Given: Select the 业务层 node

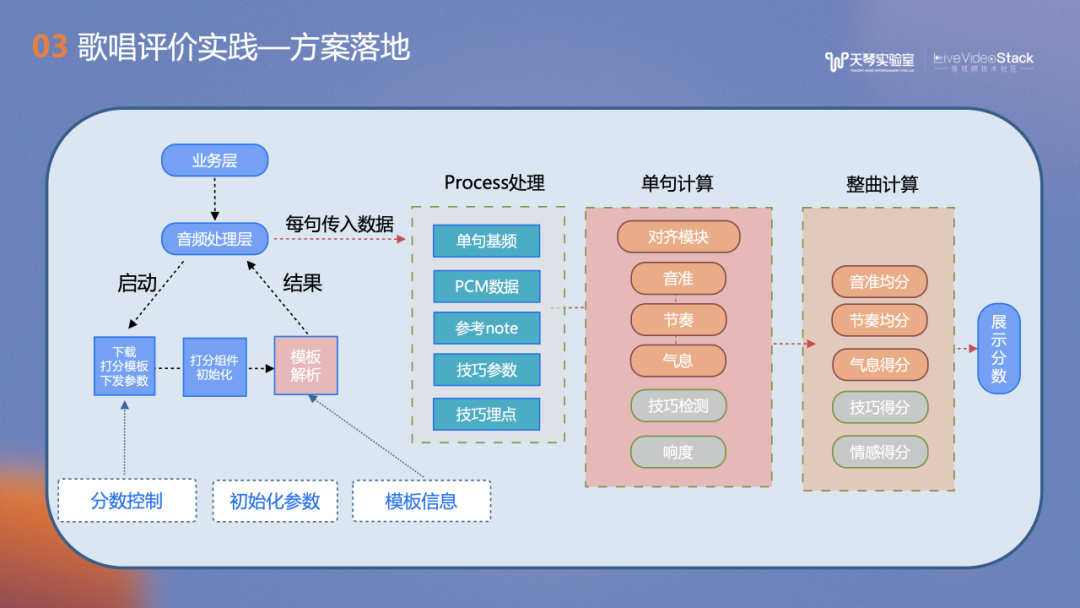Looking at the screenshot, I should (x=214, y=160).
